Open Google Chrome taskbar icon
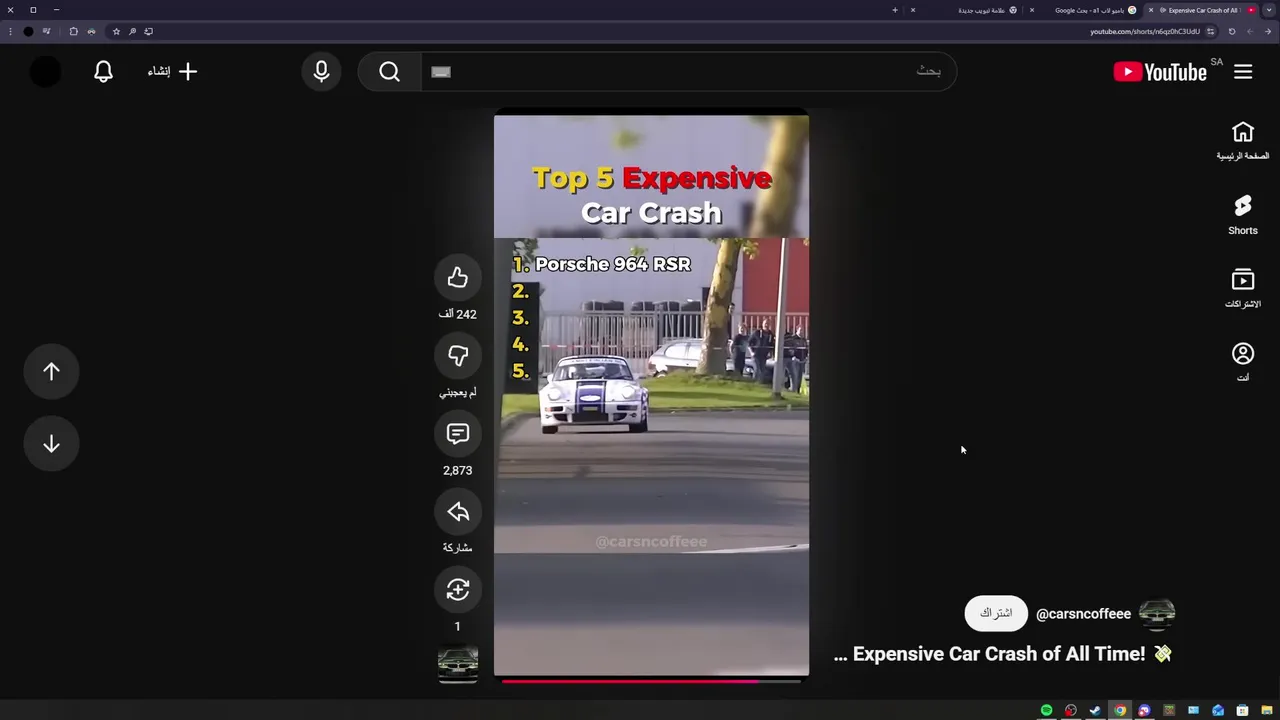Image resolution: width=1280 pixels, height=720 pixels. 1120,711
